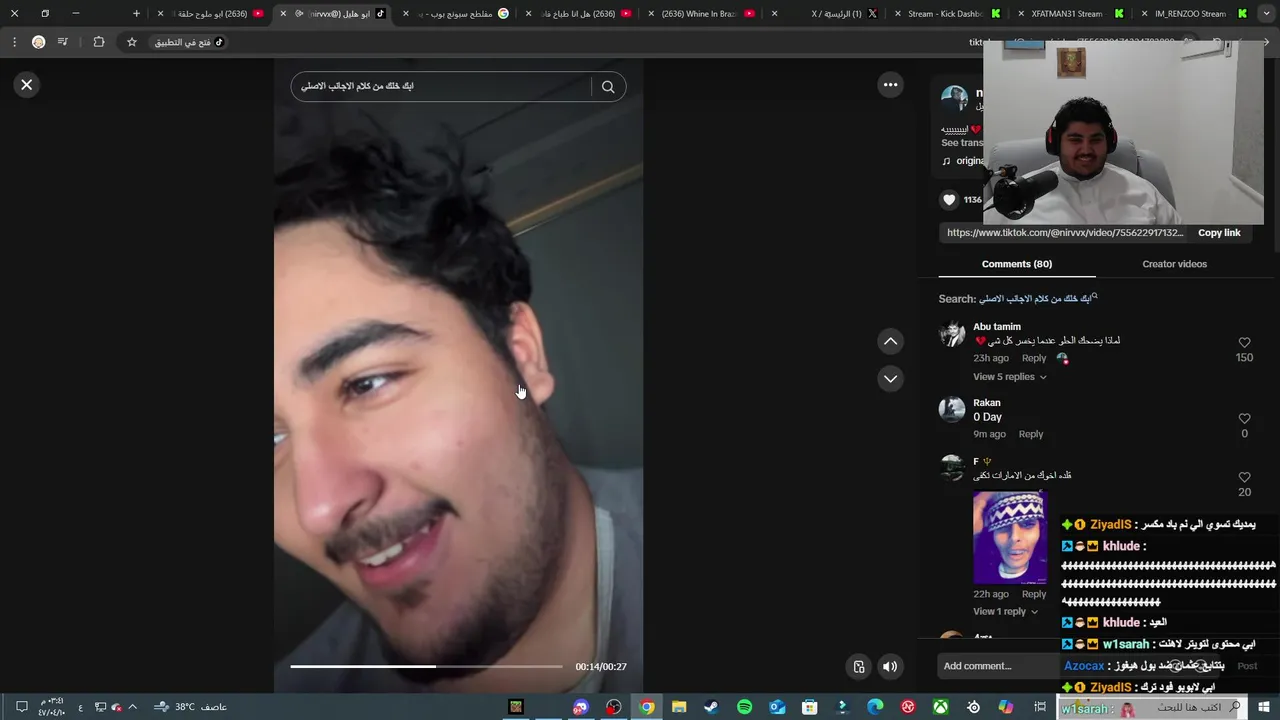1280x720 pixels.
Task: Expand 'View 5 replies' under Abu tamim
Action: (1009, 377)
